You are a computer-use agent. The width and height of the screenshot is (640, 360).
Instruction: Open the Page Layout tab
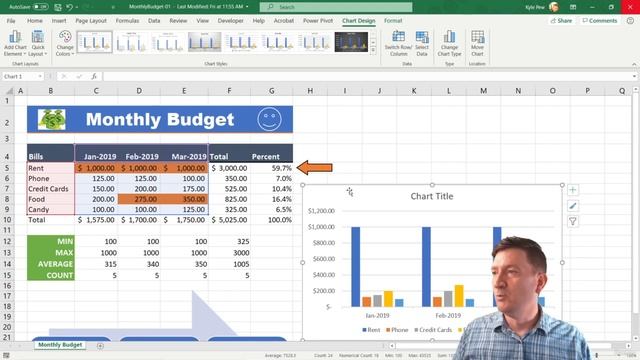pyautogui.click(x=91, y=20)
